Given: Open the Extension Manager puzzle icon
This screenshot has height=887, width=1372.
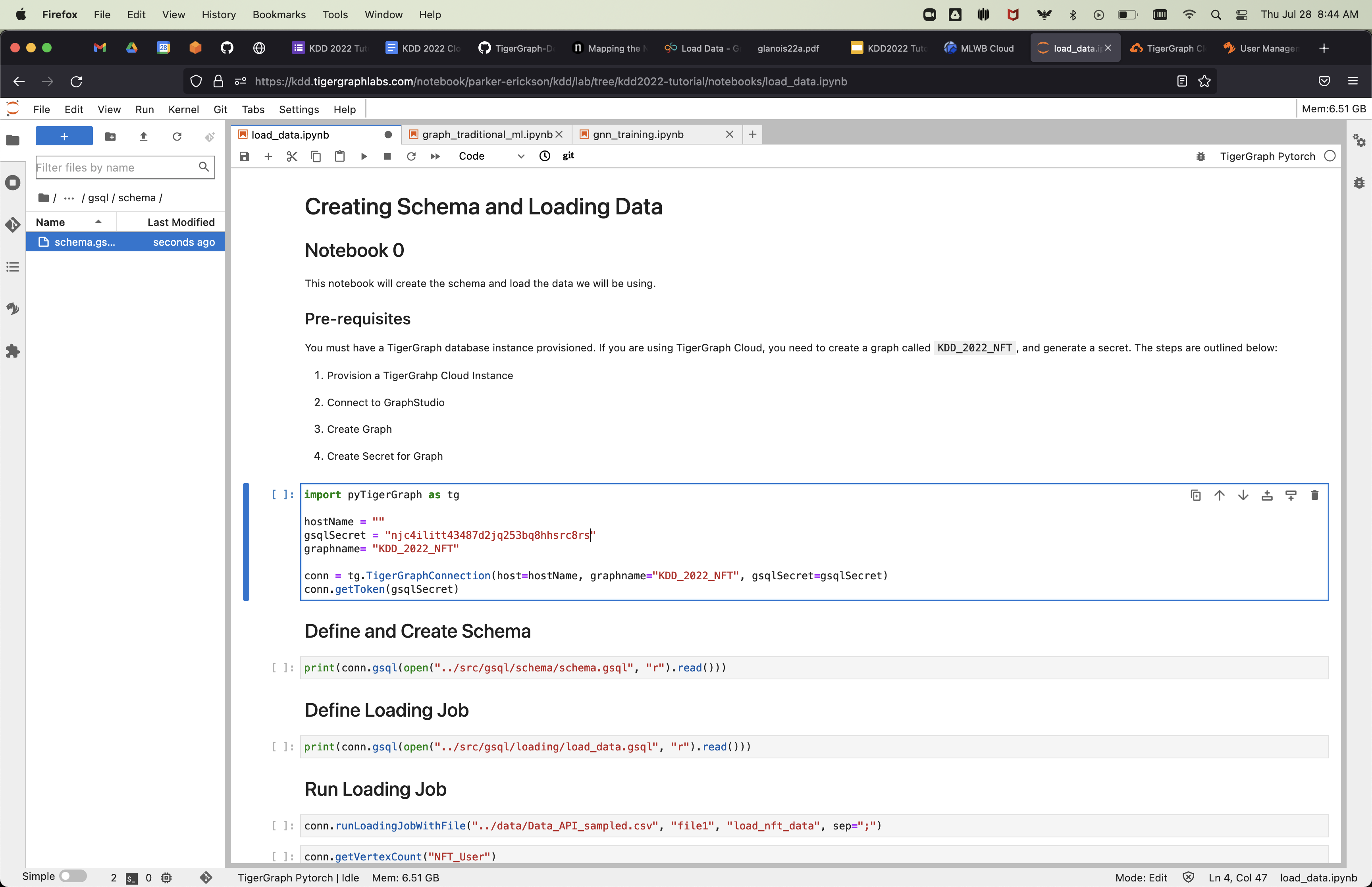Looking at the screenshot, I should (x=13, y=351).
